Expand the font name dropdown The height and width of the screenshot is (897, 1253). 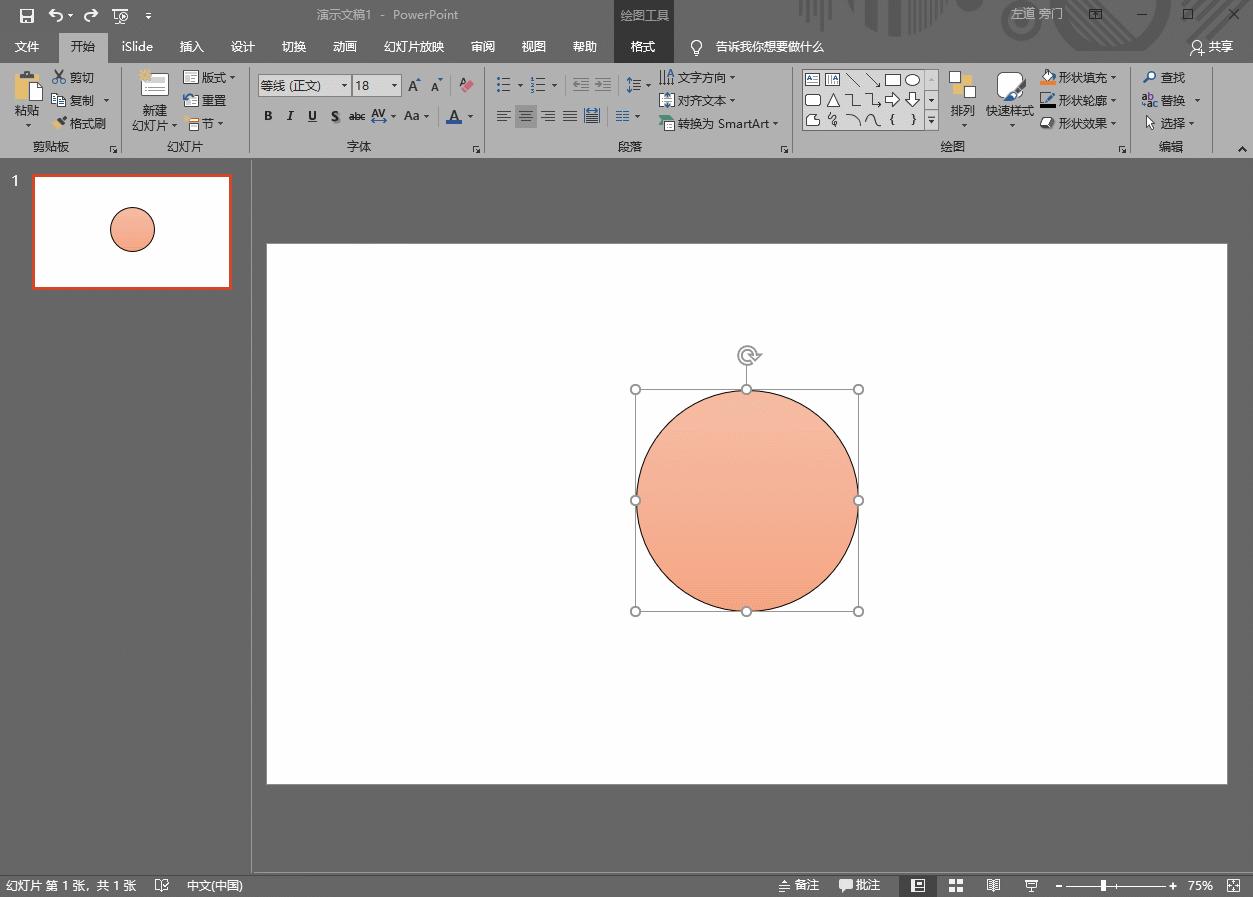344,86
